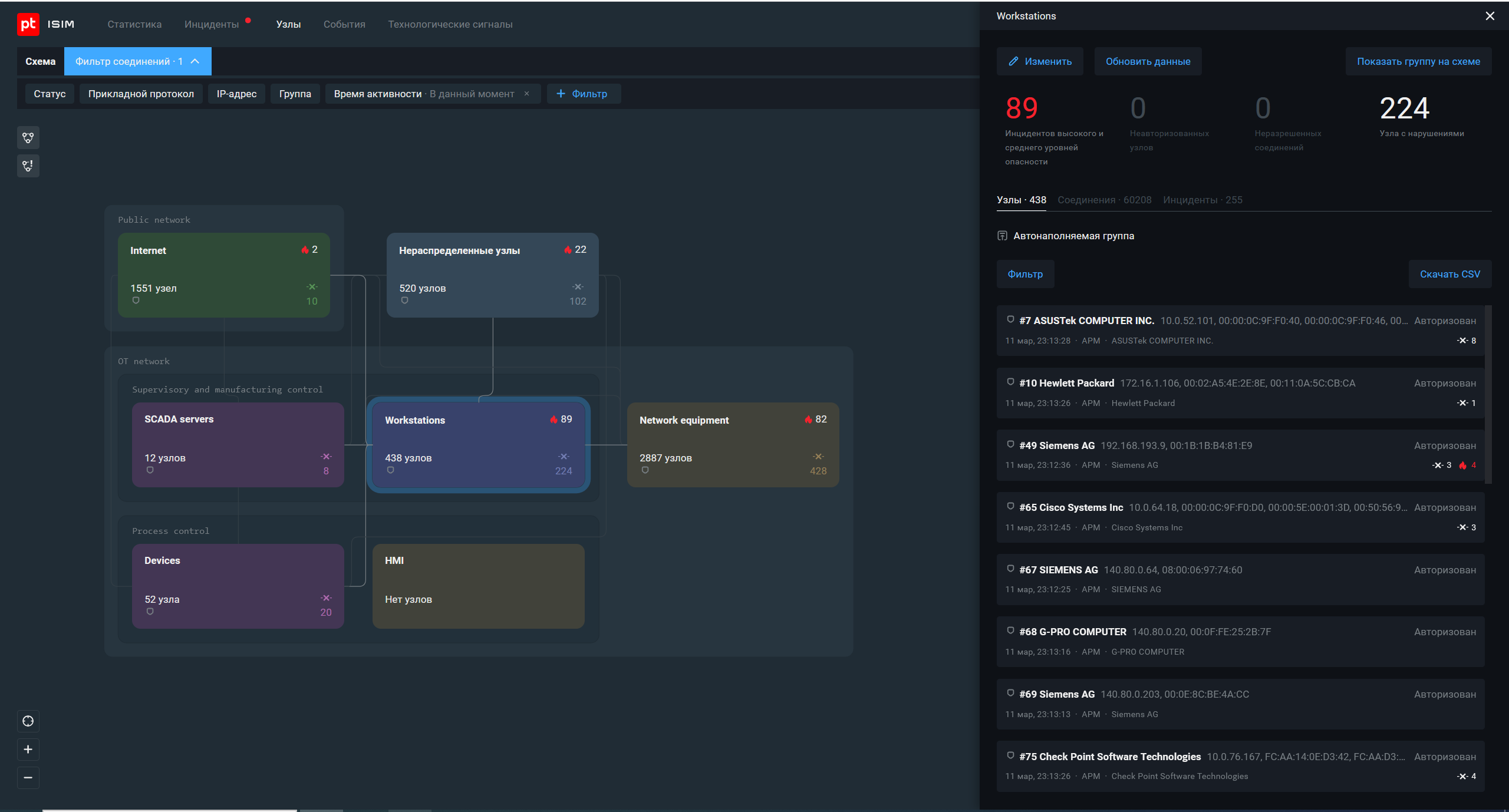Viewport: 1509px width, 812px height.
Task: Click the Скачать CSV button
Action: click(1449, 274)
